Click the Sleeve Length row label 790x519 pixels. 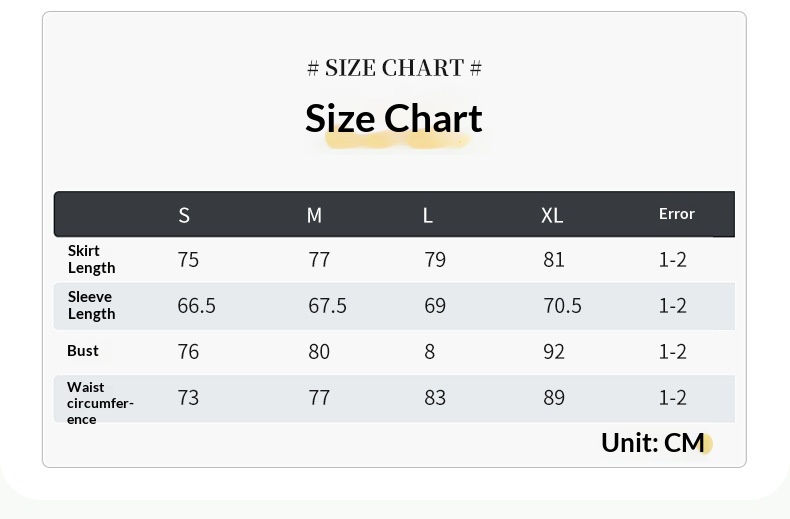point(91,305)
